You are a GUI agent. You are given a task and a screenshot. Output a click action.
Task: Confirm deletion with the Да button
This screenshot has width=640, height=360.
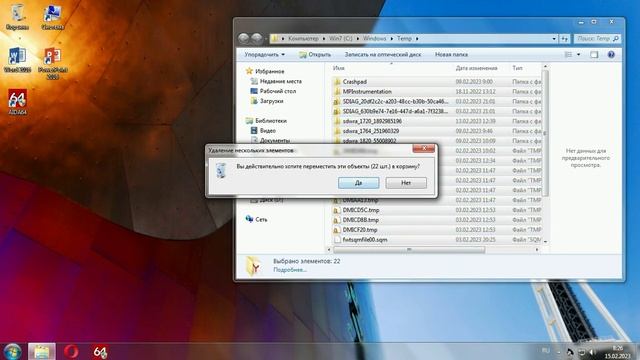[358, 183]
